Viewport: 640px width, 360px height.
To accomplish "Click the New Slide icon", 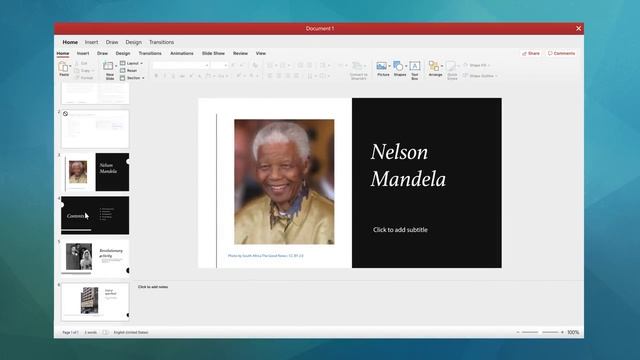I will click(x=108, y=66).
